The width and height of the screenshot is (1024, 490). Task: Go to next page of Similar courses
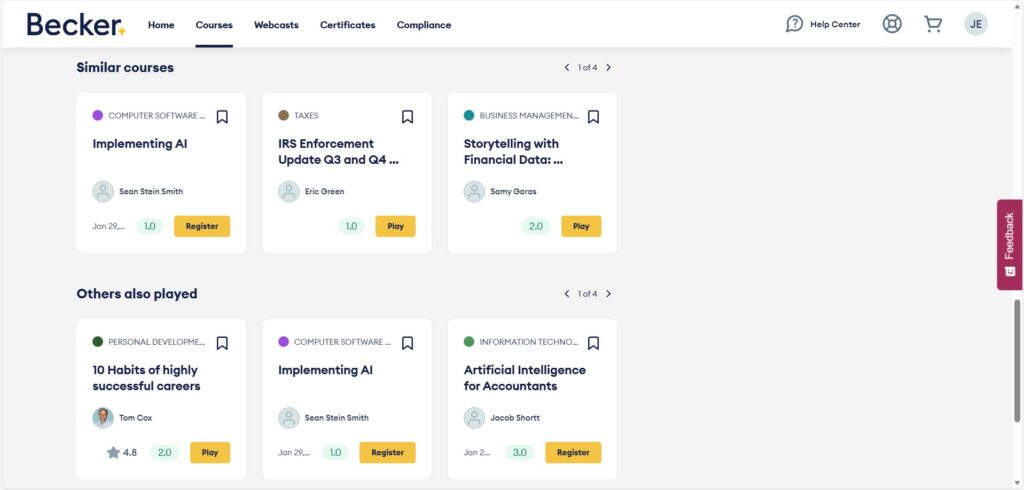click(608, 68)
